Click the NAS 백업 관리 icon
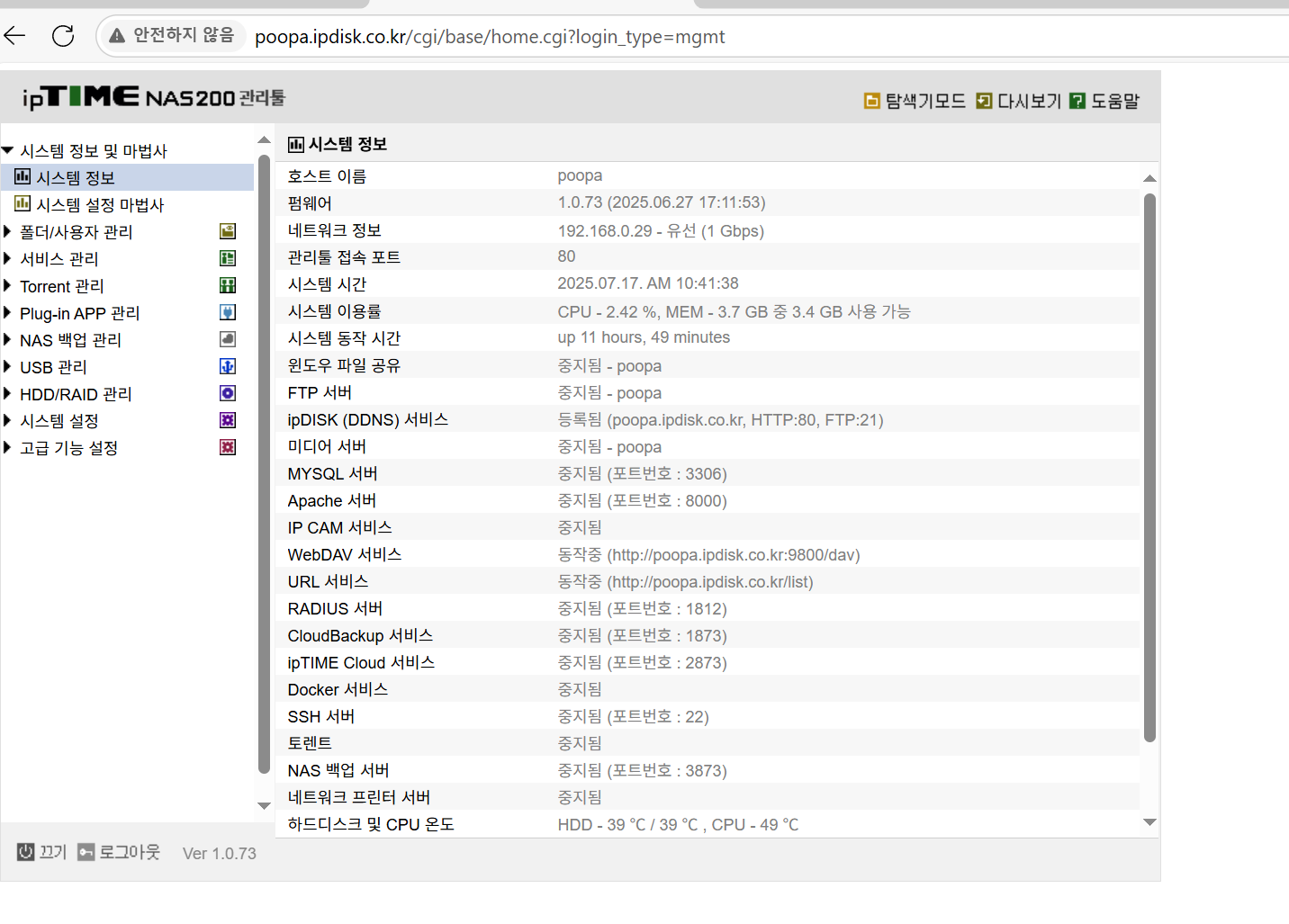1289x924 pixels. click(228, 340)
